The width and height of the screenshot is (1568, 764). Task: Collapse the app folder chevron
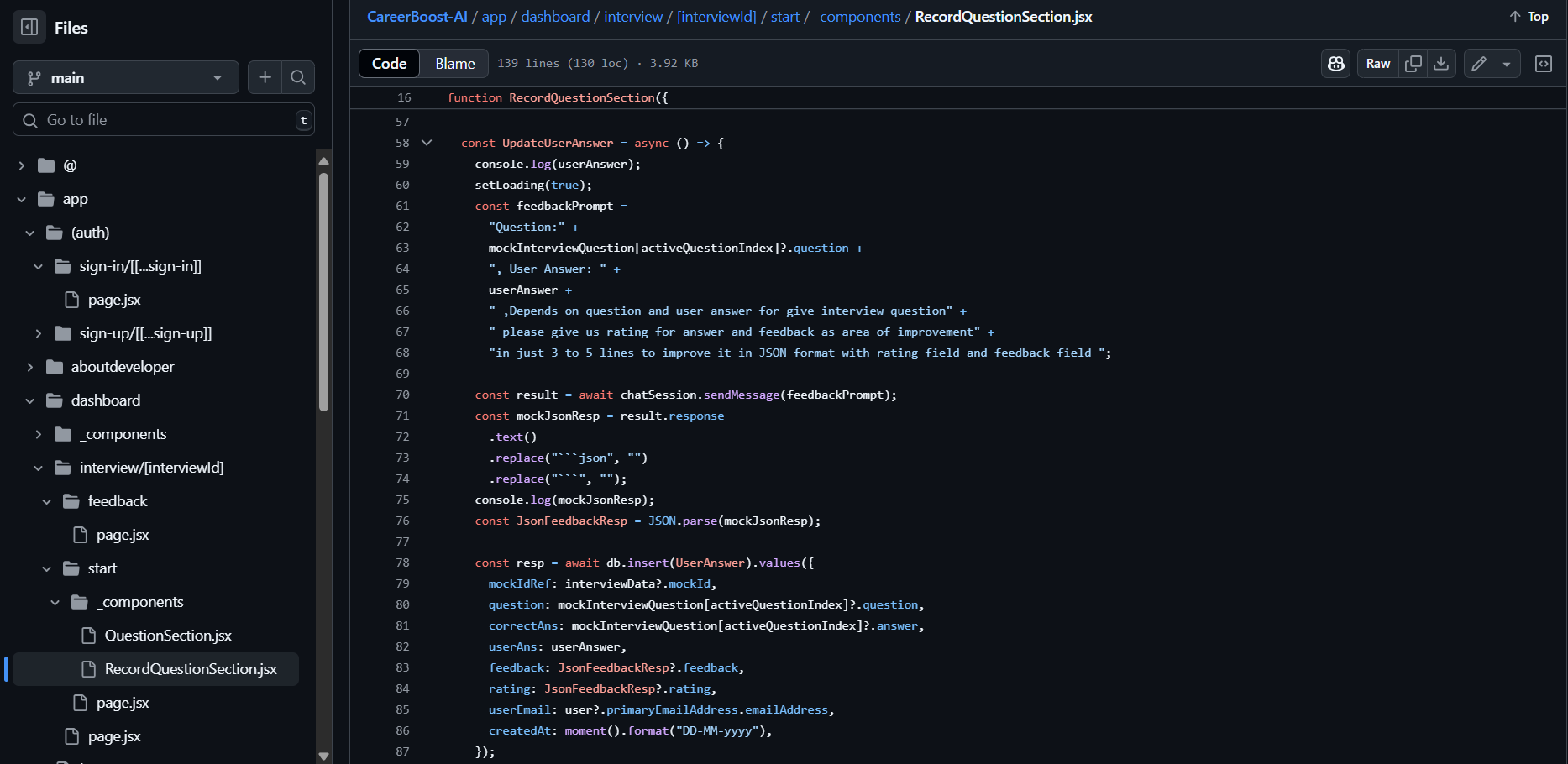tap(22, 199)
